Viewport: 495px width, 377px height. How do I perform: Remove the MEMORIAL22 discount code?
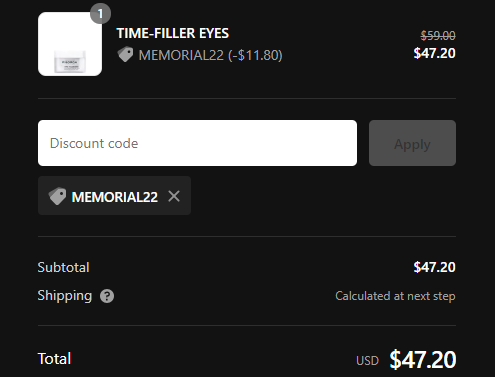tap(174, 196)
